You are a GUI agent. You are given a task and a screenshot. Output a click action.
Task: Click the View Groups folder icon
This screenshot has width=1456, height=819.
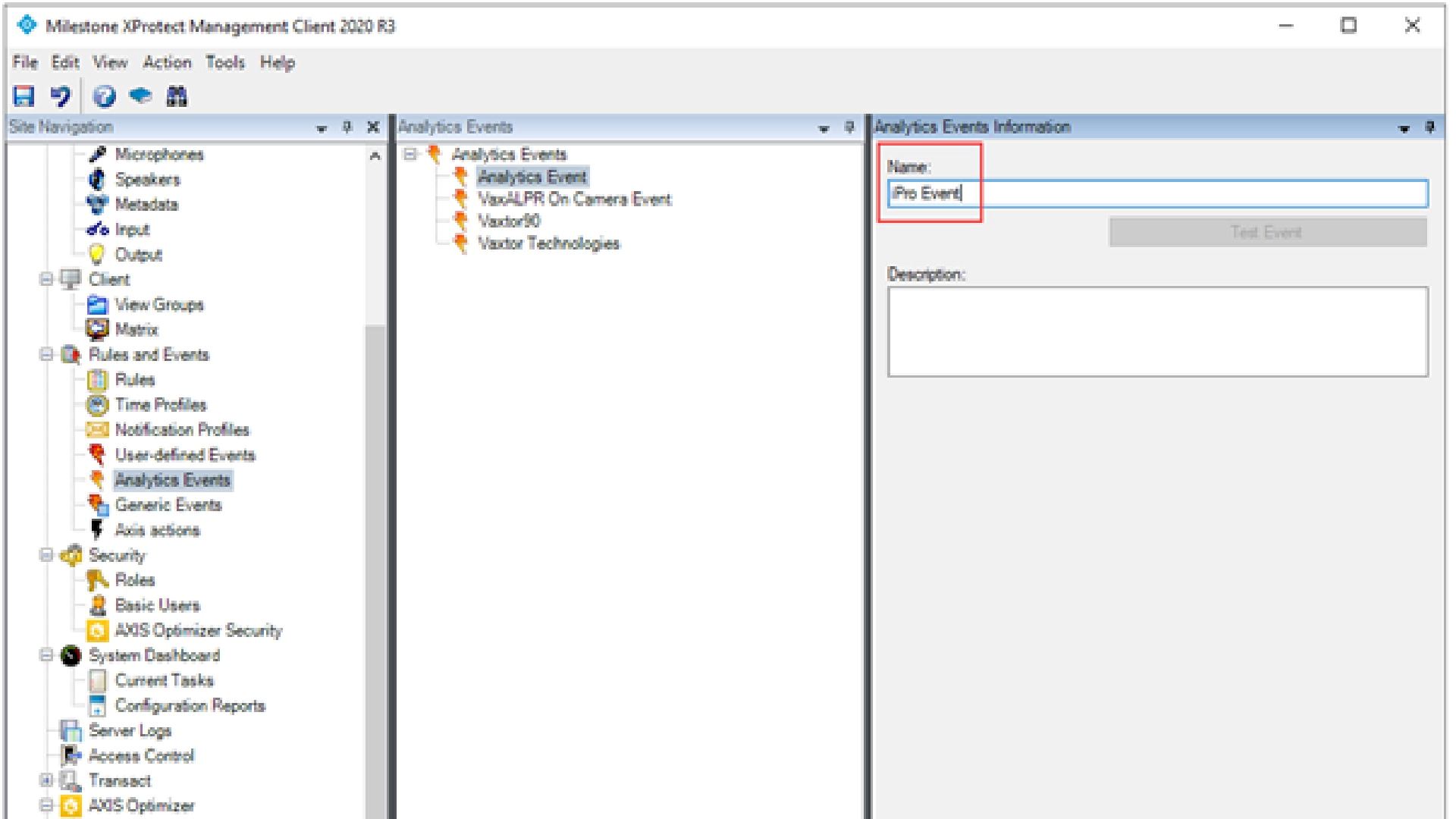pyautogui.click(x=97, y=304)
